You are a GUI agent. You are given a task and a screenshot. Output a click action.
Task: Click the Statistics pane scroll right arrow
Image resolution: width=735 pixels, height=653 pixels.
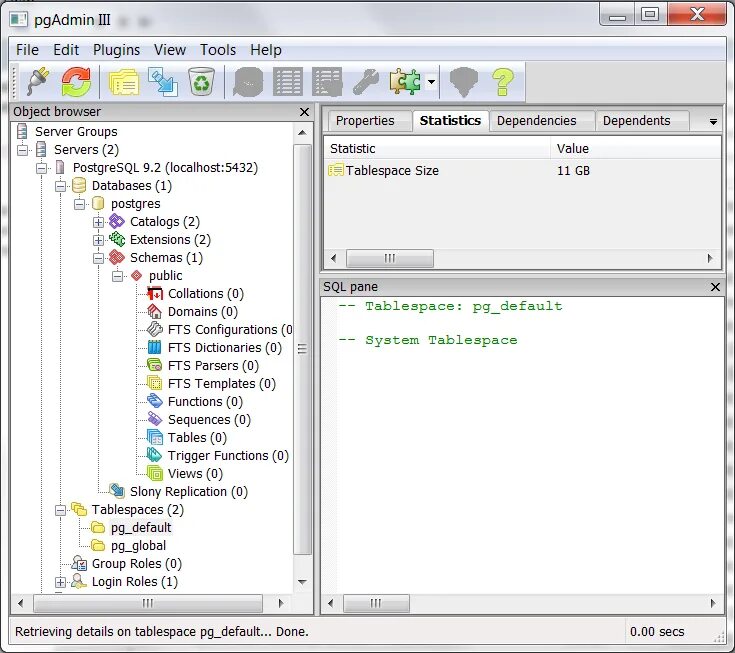tap(710, 258)
